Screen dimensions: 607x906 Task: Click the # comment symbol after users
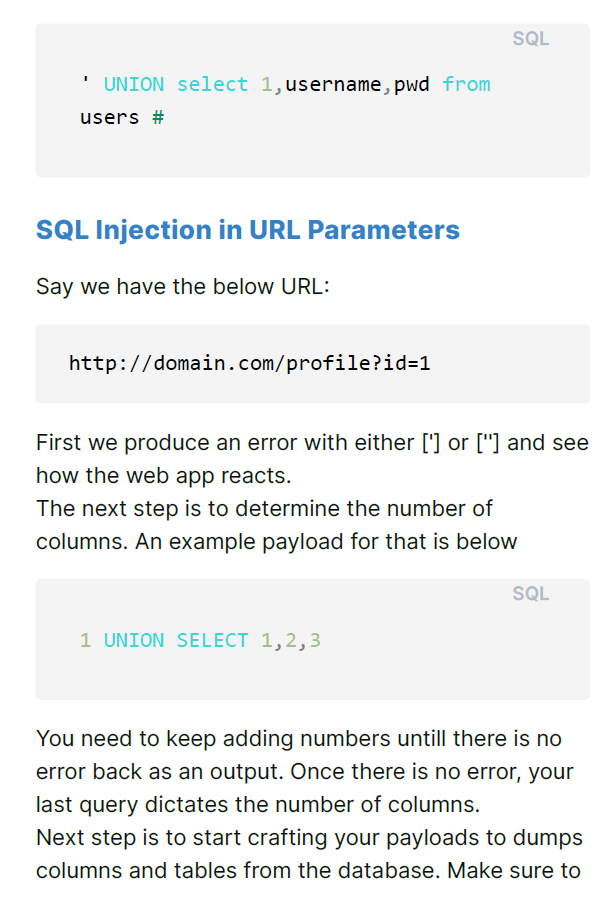tap(158, 117)
